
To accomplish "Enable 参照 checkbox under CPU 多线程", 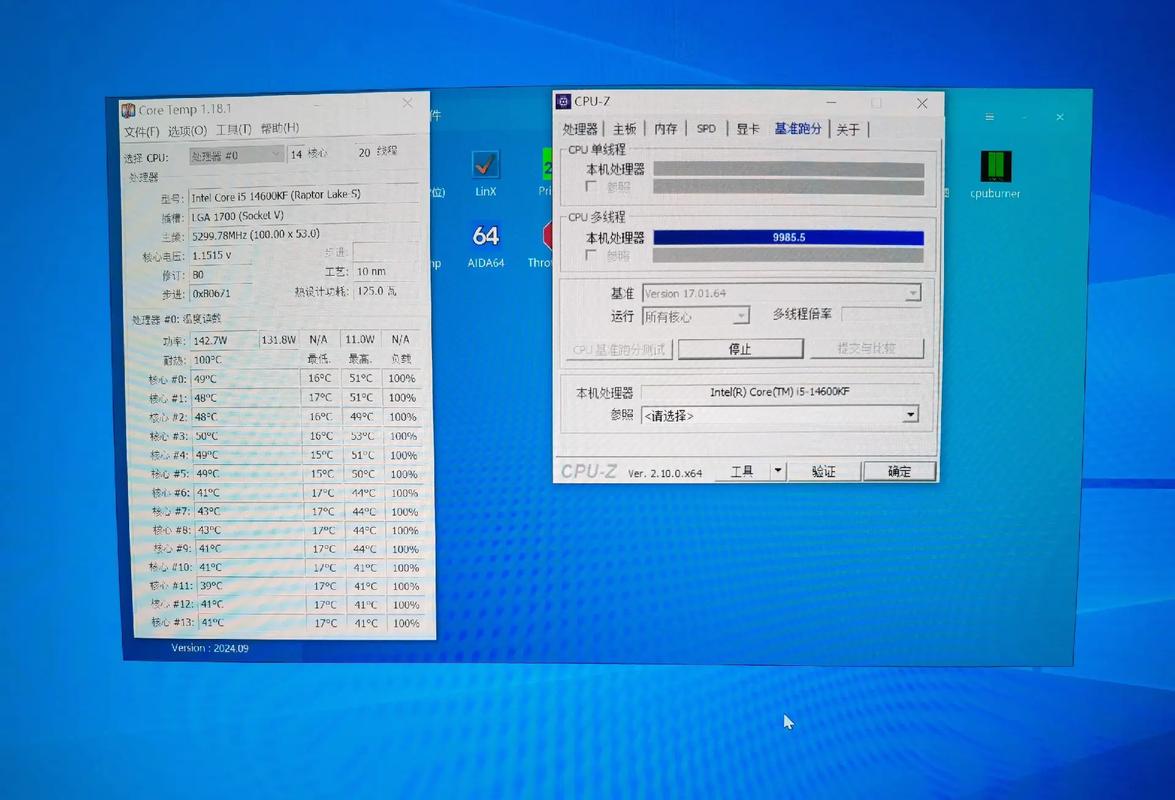I will point(592,256).
